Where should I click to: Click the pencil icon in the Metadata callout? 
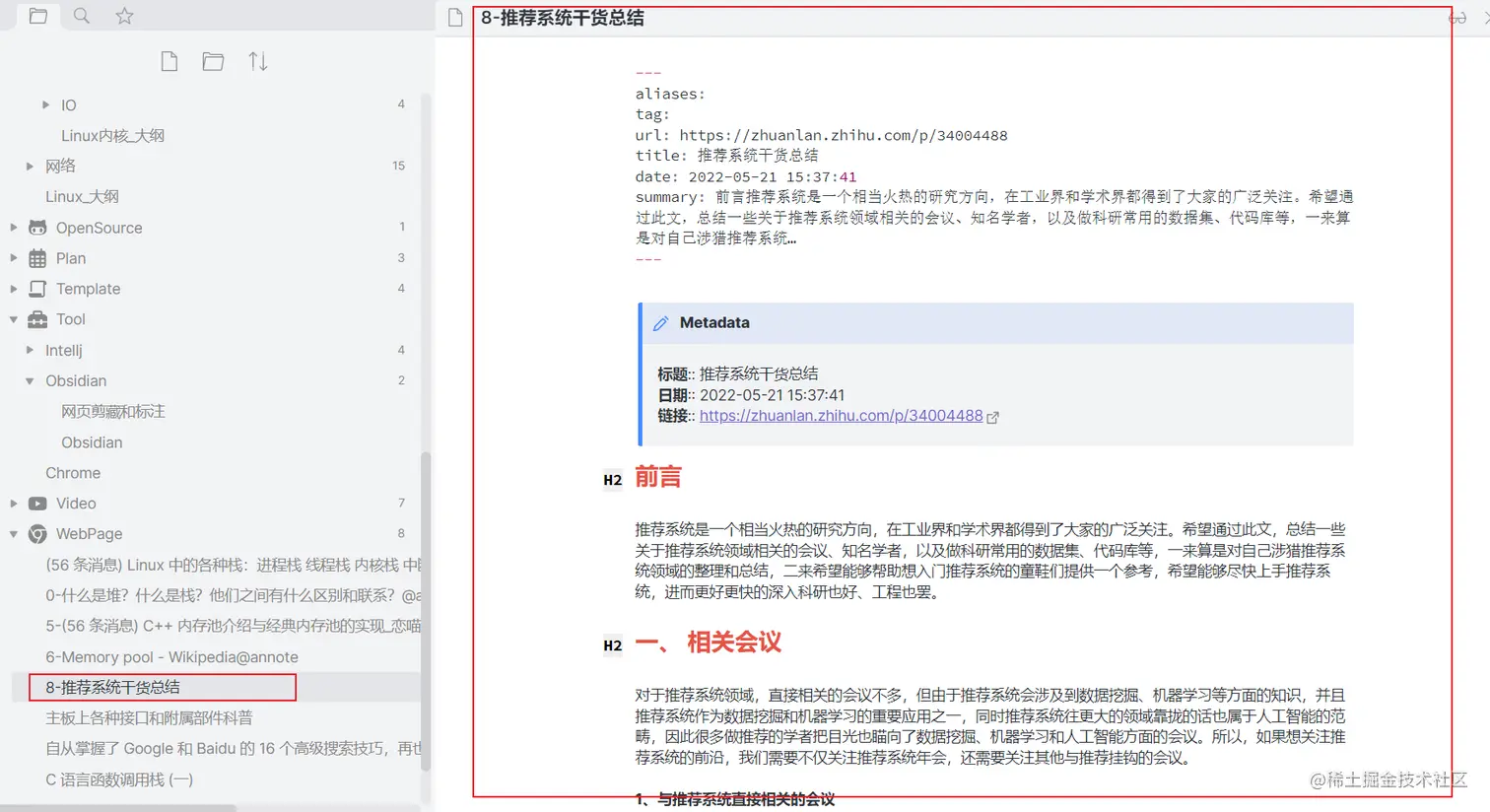coord(661,322)
